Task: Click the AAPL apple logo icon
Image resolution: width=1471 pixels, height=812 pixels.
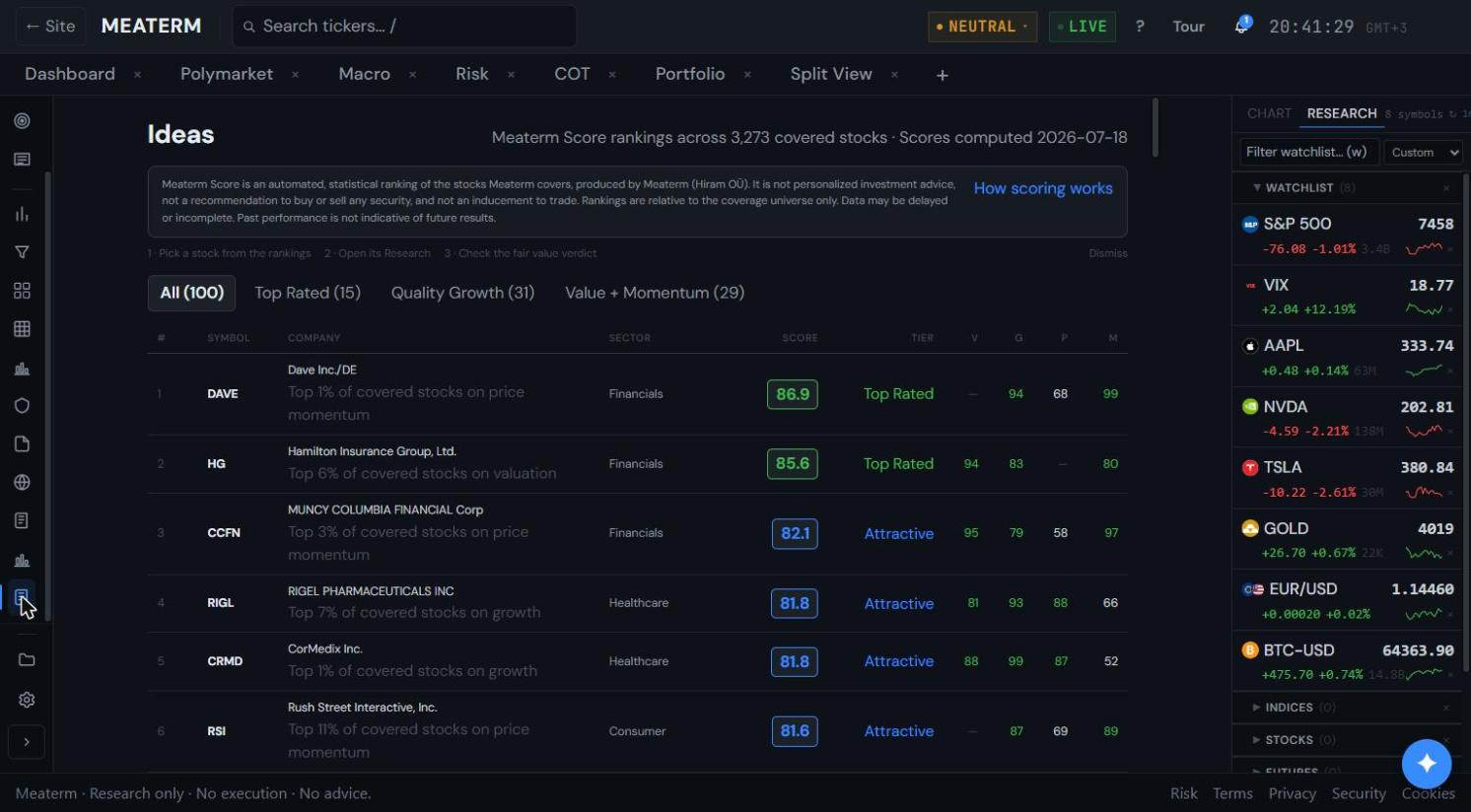Action: [x=1250, y=346]
